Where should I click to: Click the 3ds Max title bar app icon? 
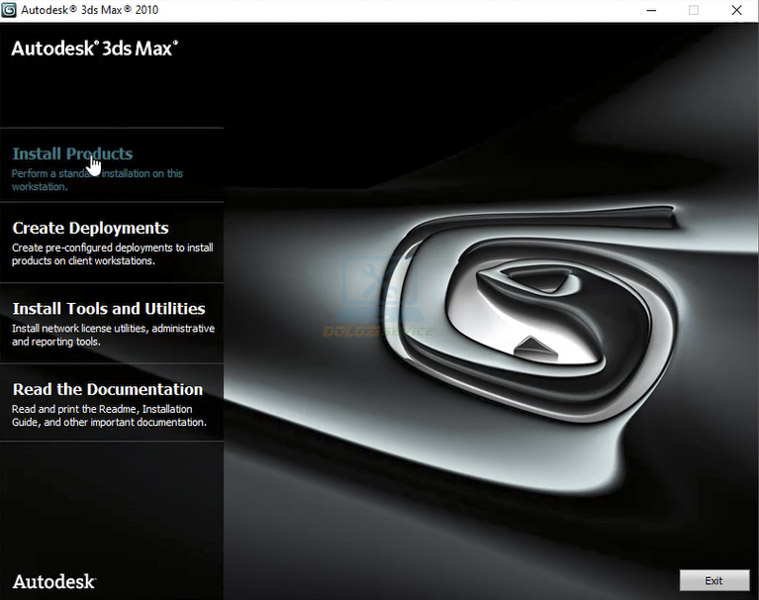click(10, 10)
